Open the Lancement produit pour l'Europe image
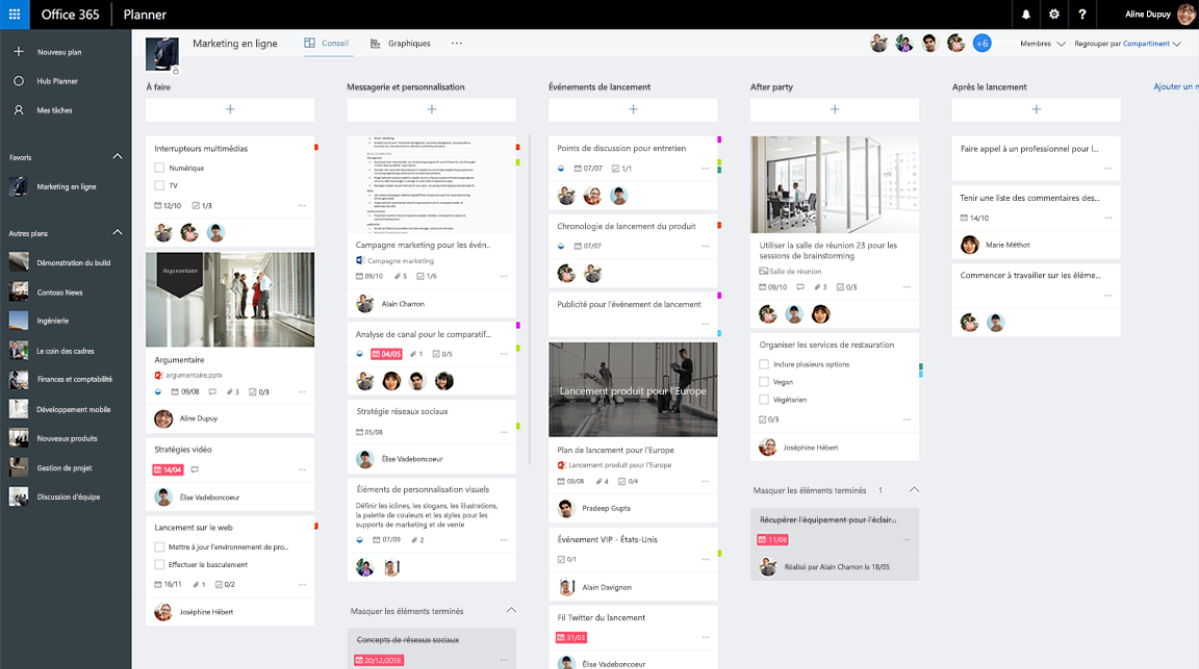The width and height of the screenshot is (1199, 669). pyautogui.click(x=633, y=390)
